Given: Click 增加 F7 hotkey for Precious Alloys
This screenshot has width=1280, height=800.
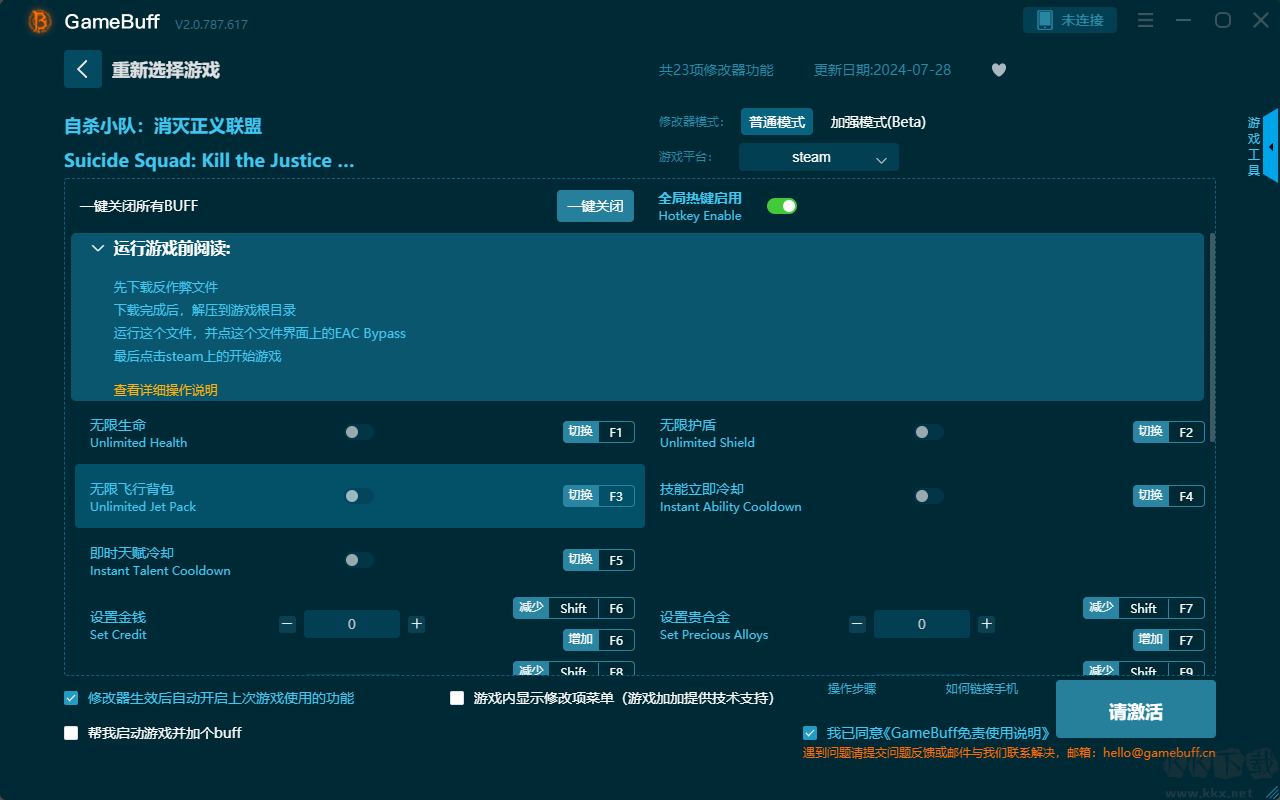Looking at the screenshot, I should point(1169,640).
